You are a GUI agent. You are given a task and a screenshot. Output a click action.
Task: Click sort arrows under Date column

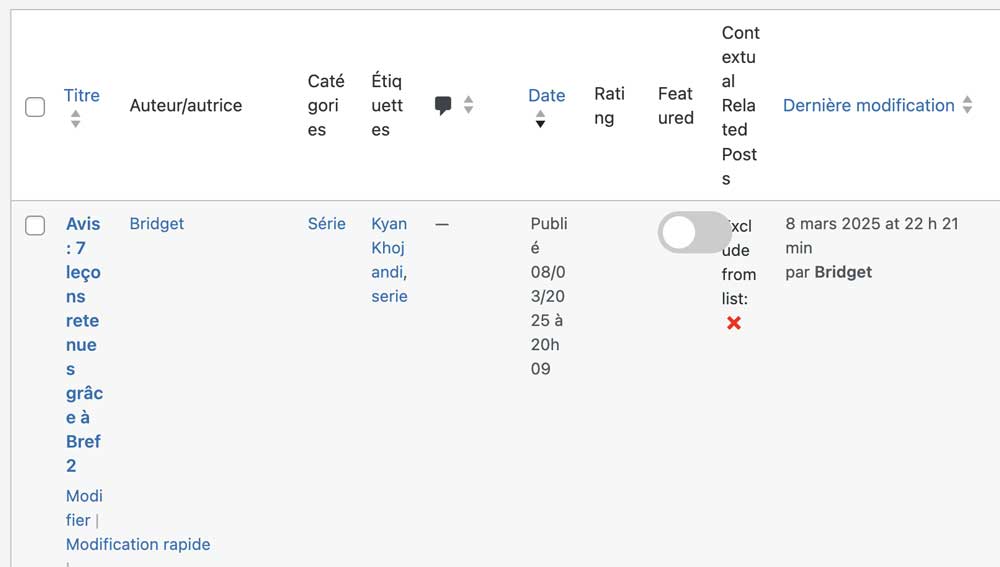540,119
